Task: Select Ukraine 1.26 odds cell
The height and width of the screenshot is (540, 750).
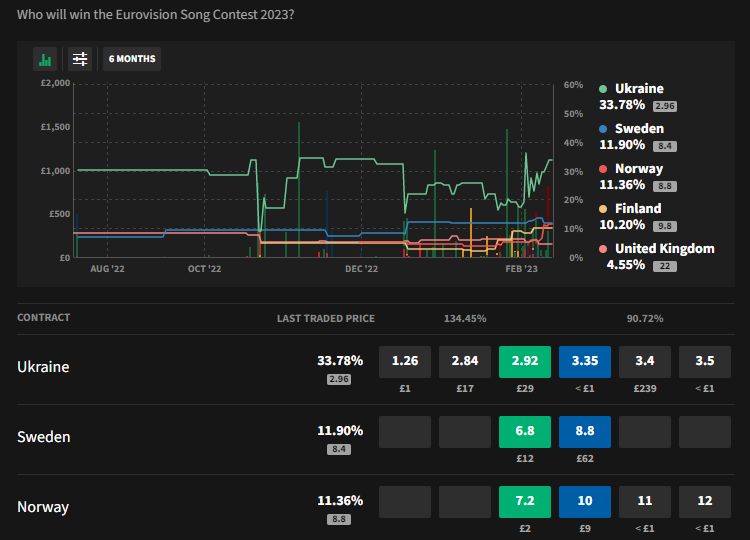Action: 405,362
